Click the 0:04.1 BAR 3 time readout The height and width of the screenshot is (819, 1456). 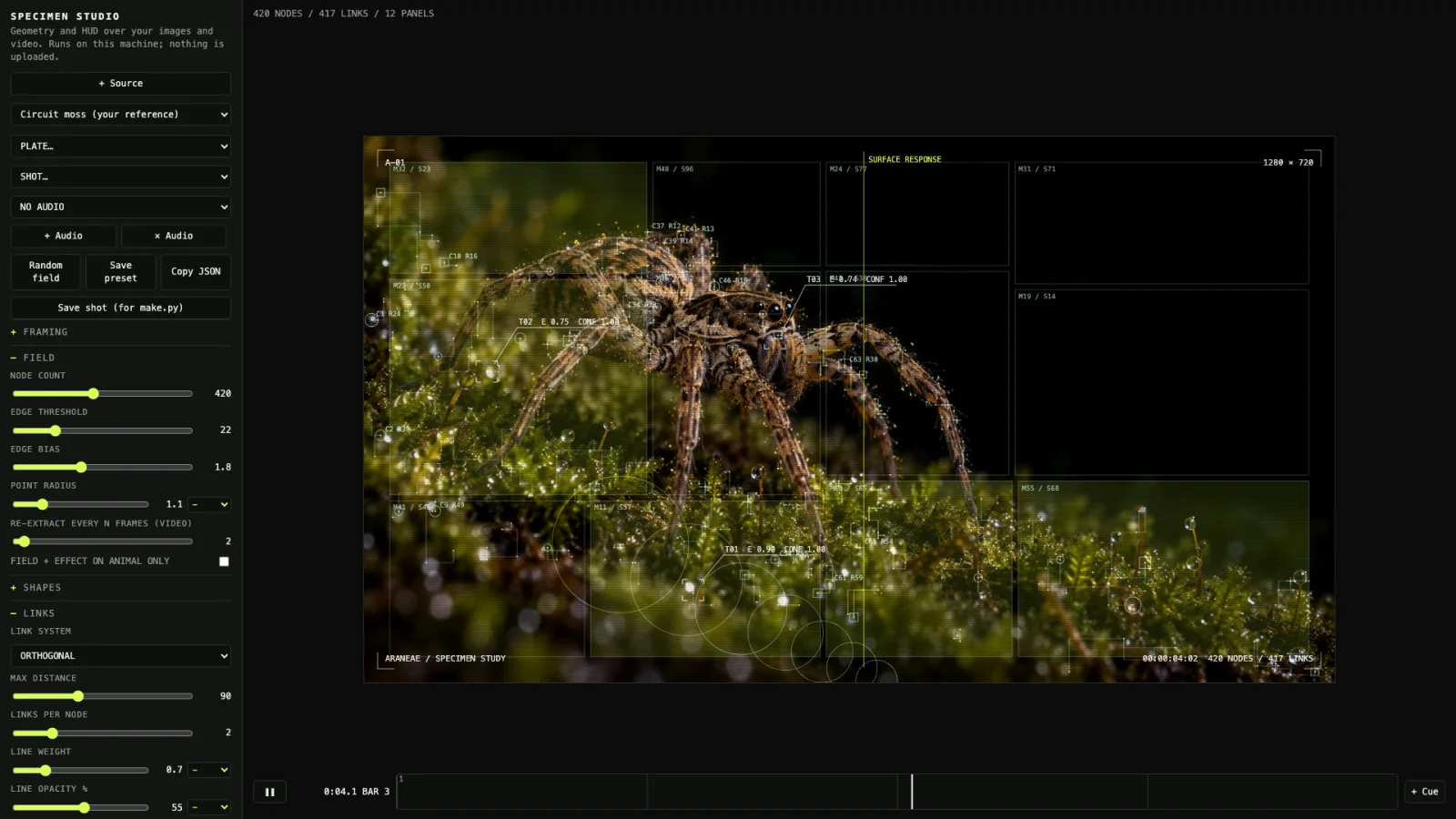(356, 792)
